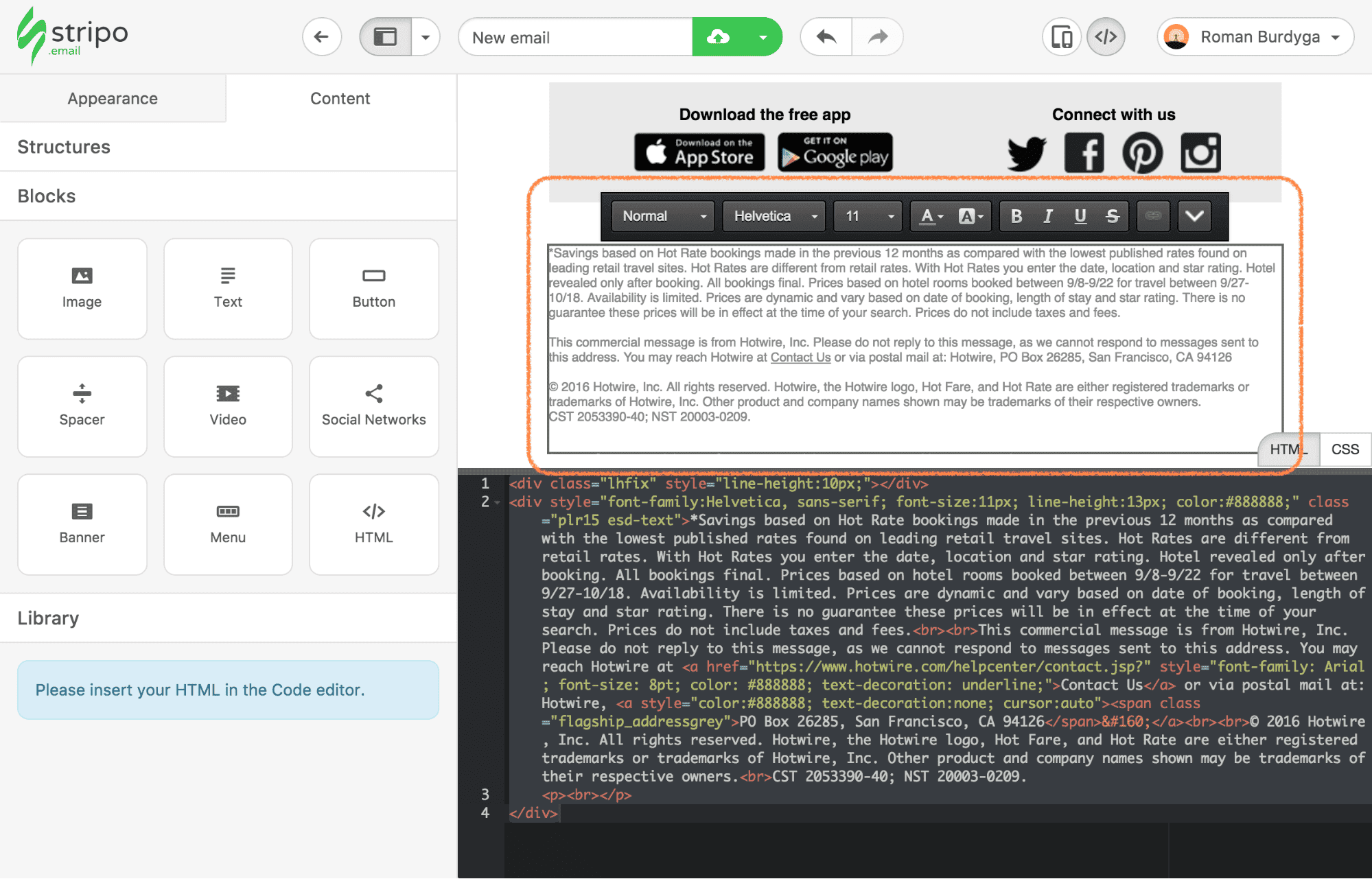The height and width of the screenshot is (879, 1372).
Task: Click the Contact Us link in the email
Action: (x=800, y=357)
